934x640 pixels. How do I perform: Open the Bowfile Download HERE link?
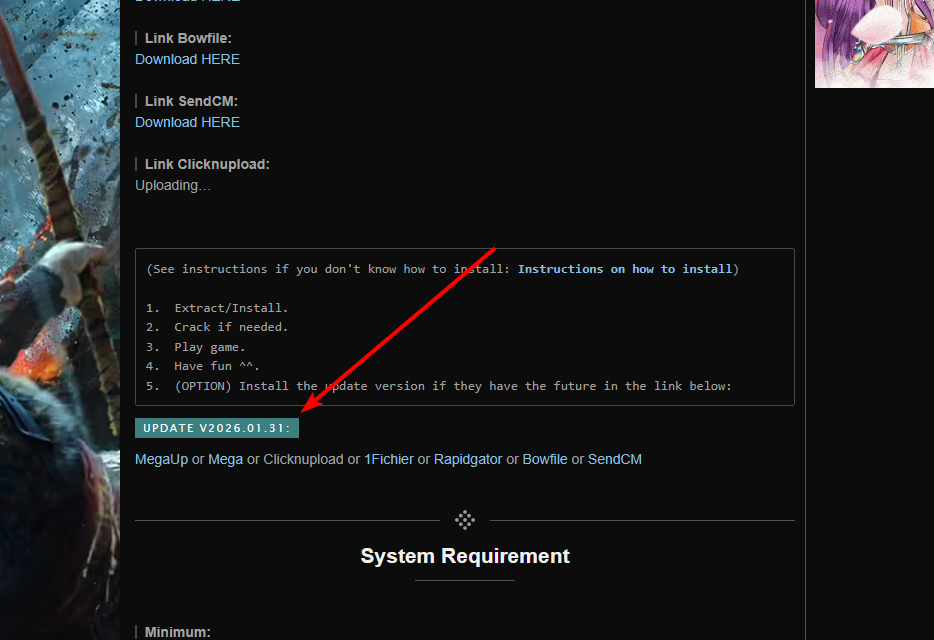(187, 60)
